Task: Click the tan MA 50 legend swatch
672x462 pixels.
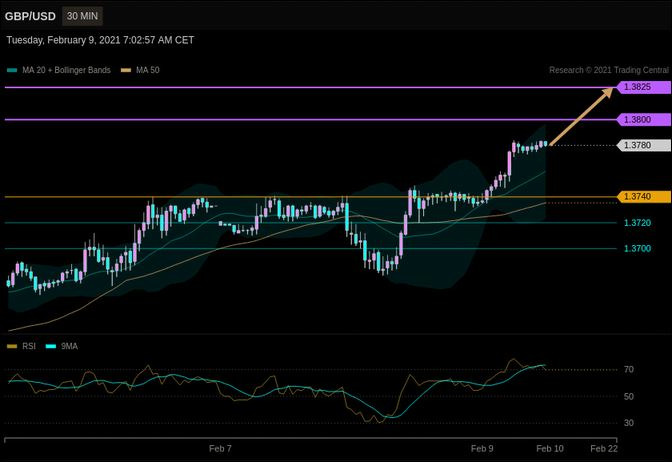Action: click(126, 70)
